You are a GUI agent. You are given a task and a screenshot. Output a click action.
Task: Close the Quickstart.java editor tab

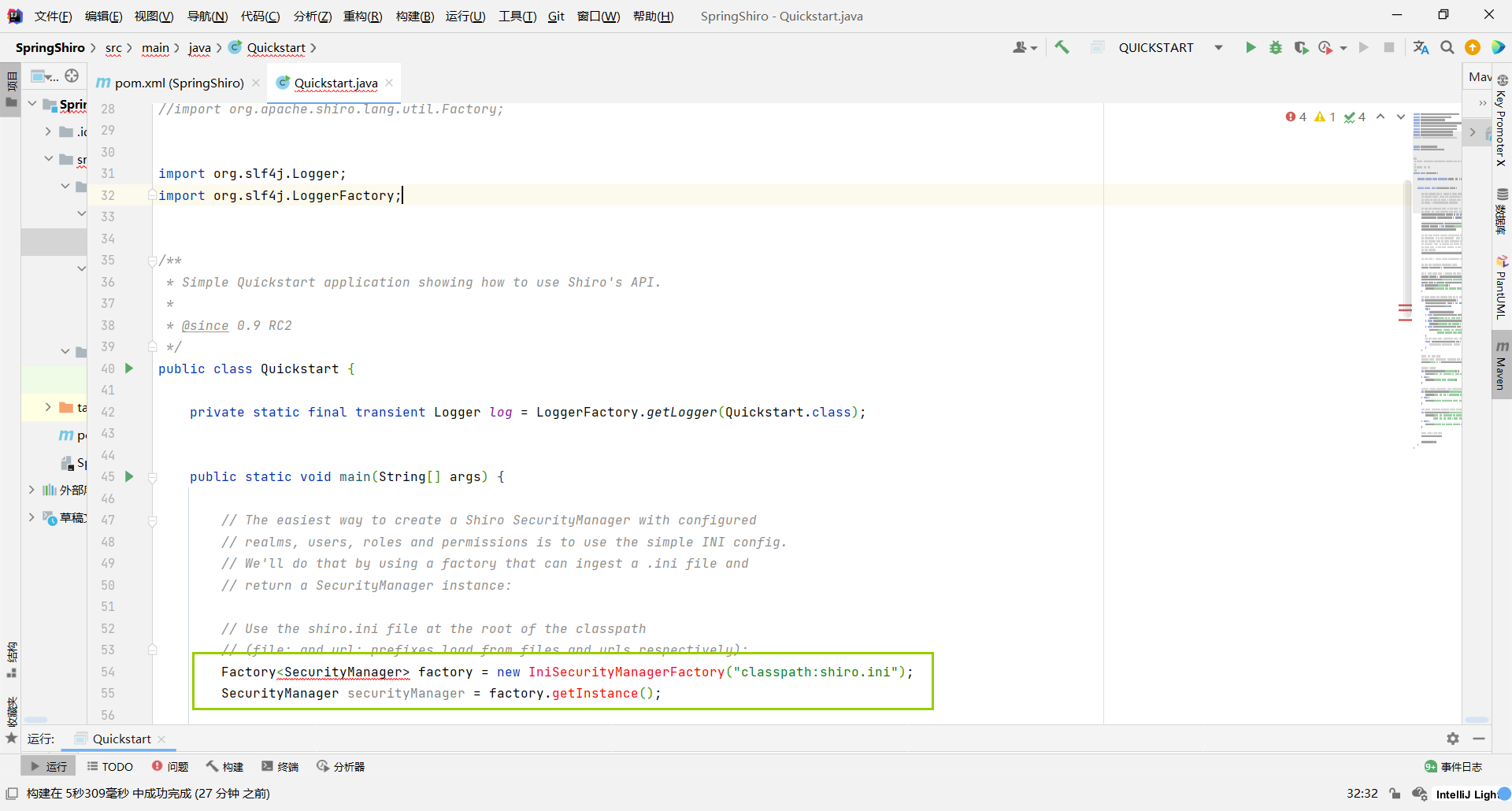(x=389, y=83)
